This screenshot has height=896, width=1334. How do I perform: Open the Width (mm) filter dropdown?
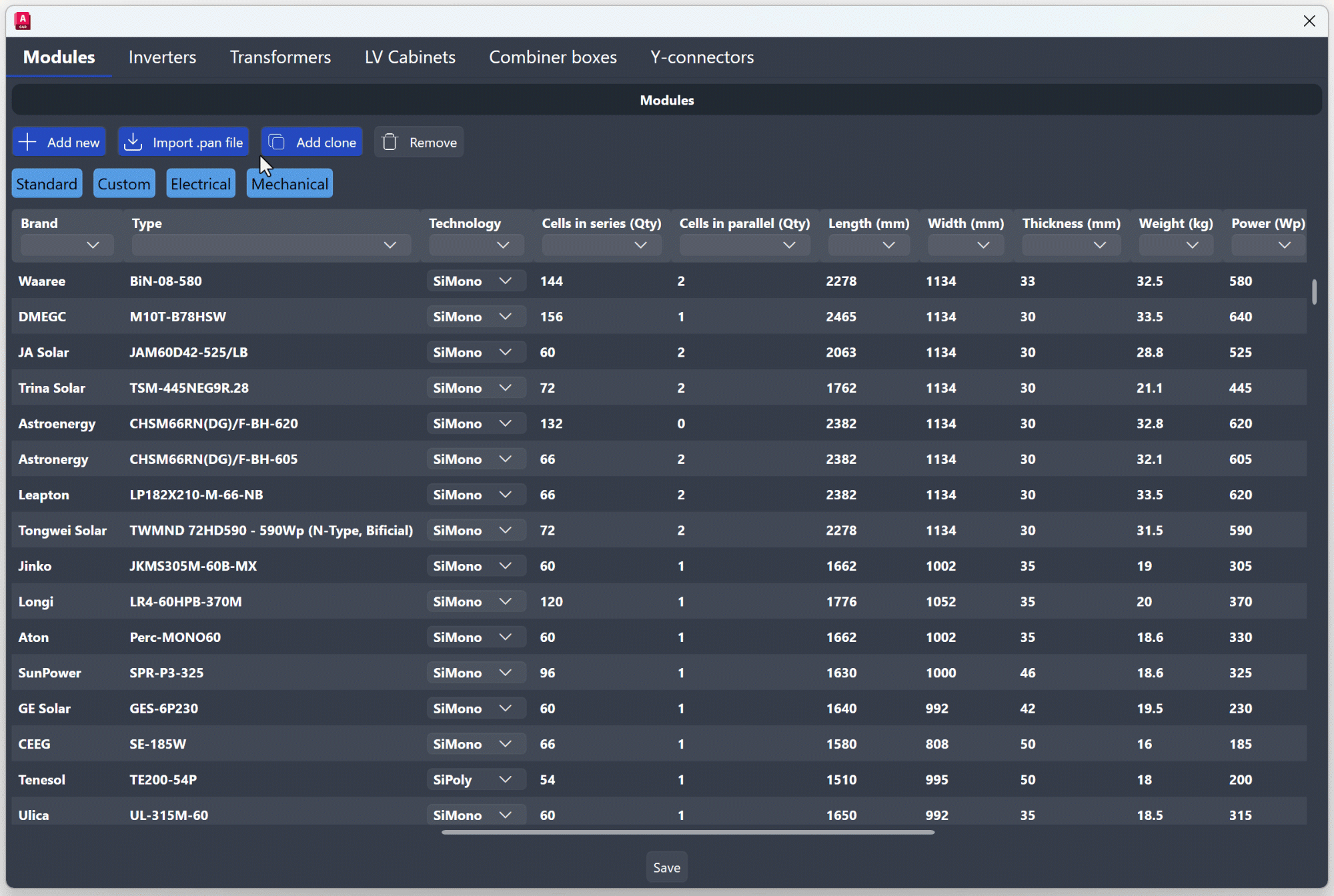966,245
